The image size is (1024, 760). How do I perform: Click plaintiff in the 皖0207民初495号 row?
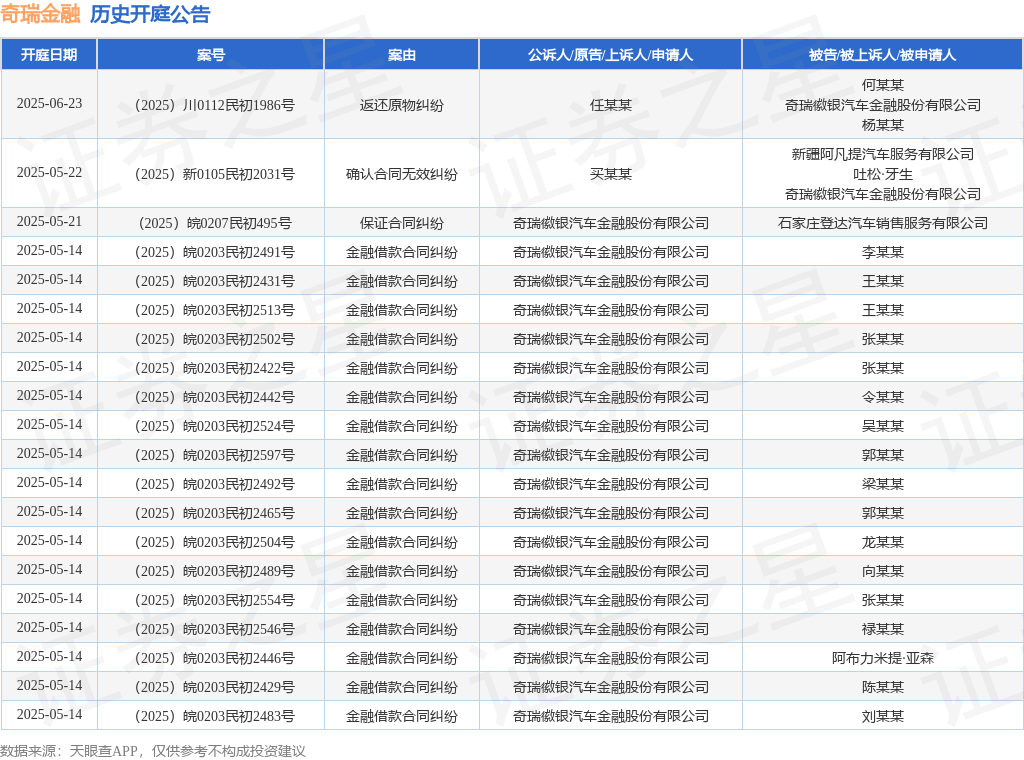tap(611, 223)
